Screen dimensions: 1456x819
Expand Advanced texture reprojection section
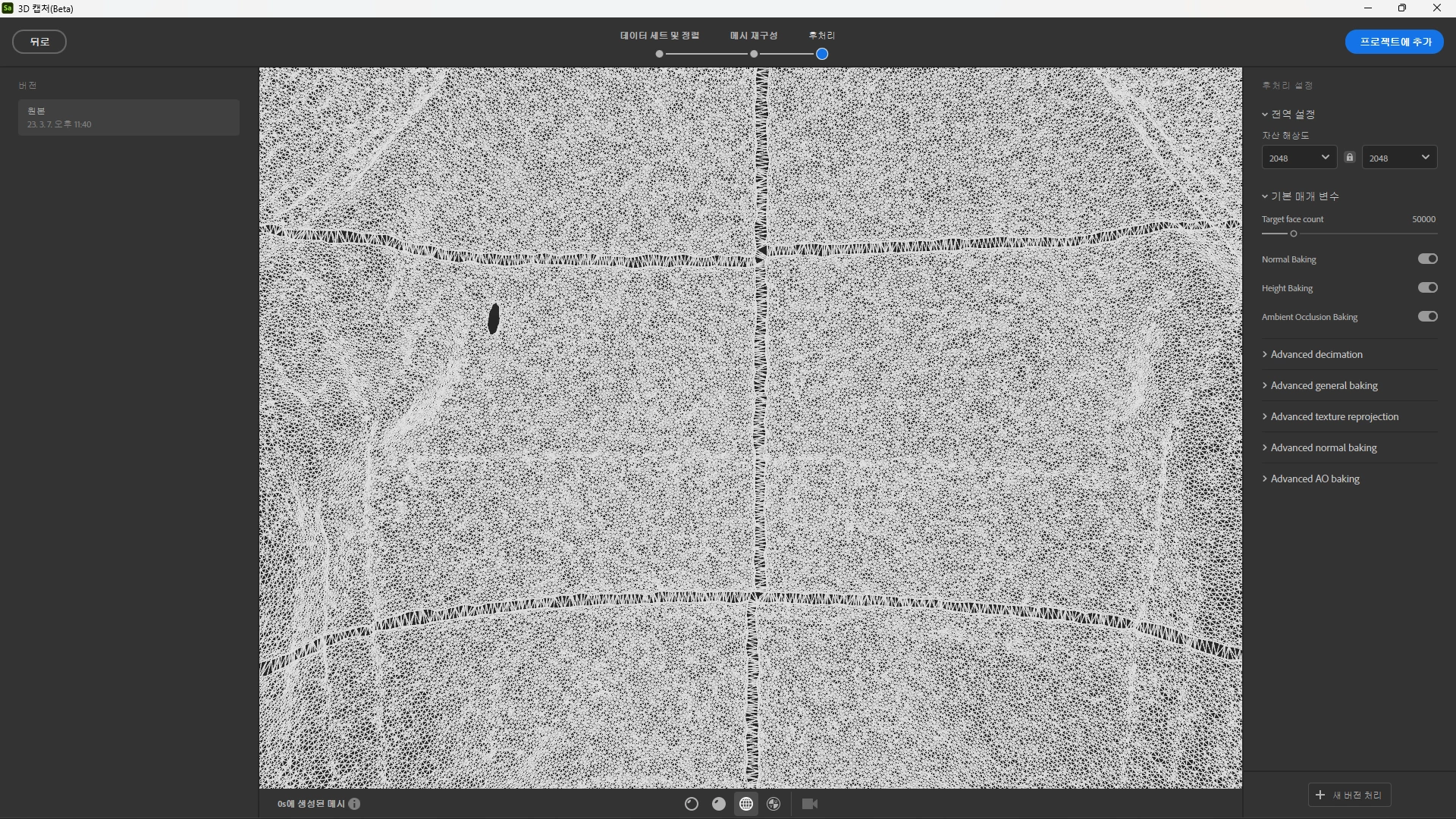click(x=1334, y=417)
